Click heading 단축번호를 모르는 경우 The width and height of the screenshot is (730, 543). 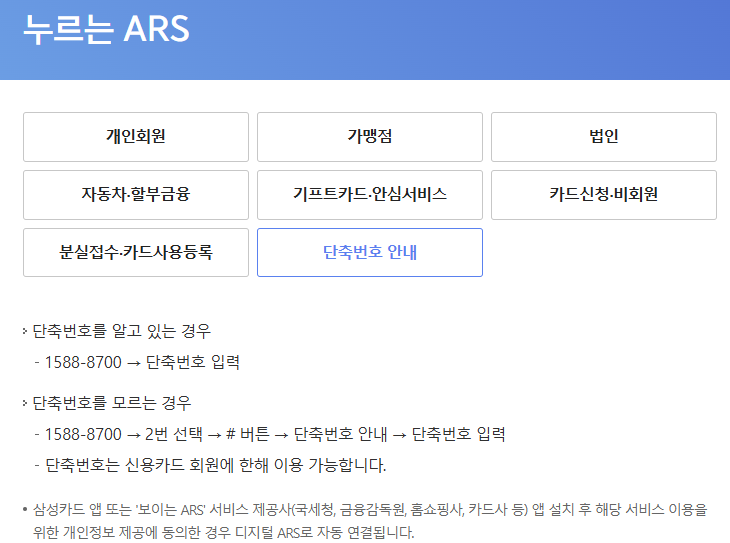pyautogui.click(x=112, y=403)
